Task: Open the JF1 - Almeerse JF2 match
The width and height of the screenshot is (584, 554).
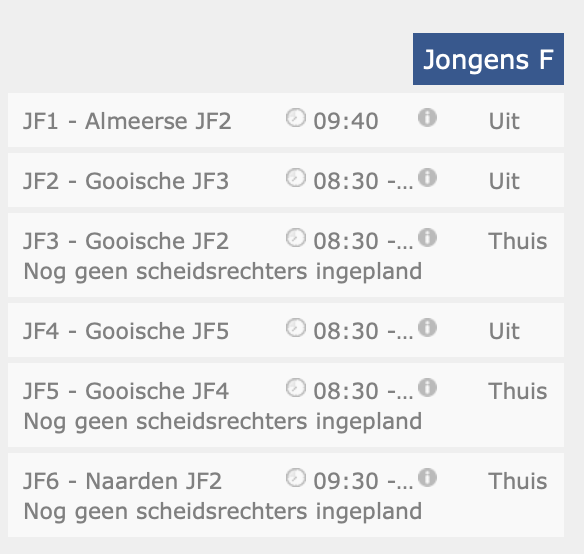Action: click(x=127, y=121)
